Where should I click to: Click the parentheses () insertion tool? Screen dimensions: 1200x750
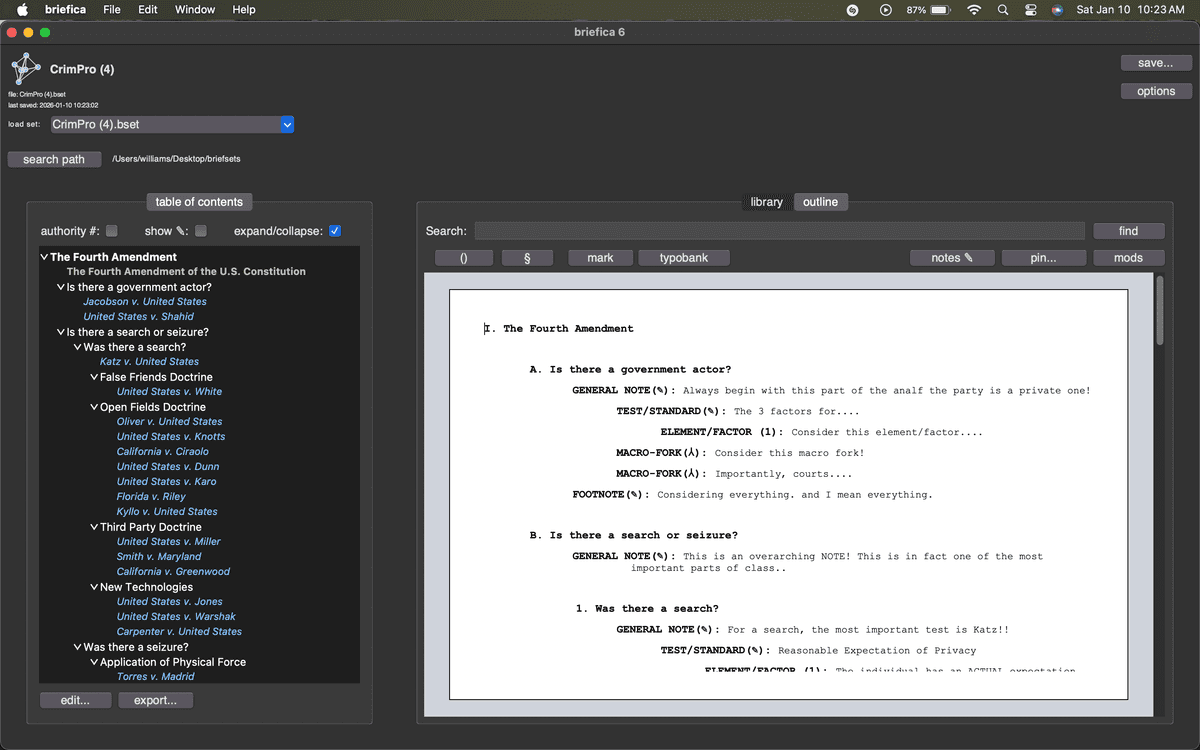(x=464, y=257)
